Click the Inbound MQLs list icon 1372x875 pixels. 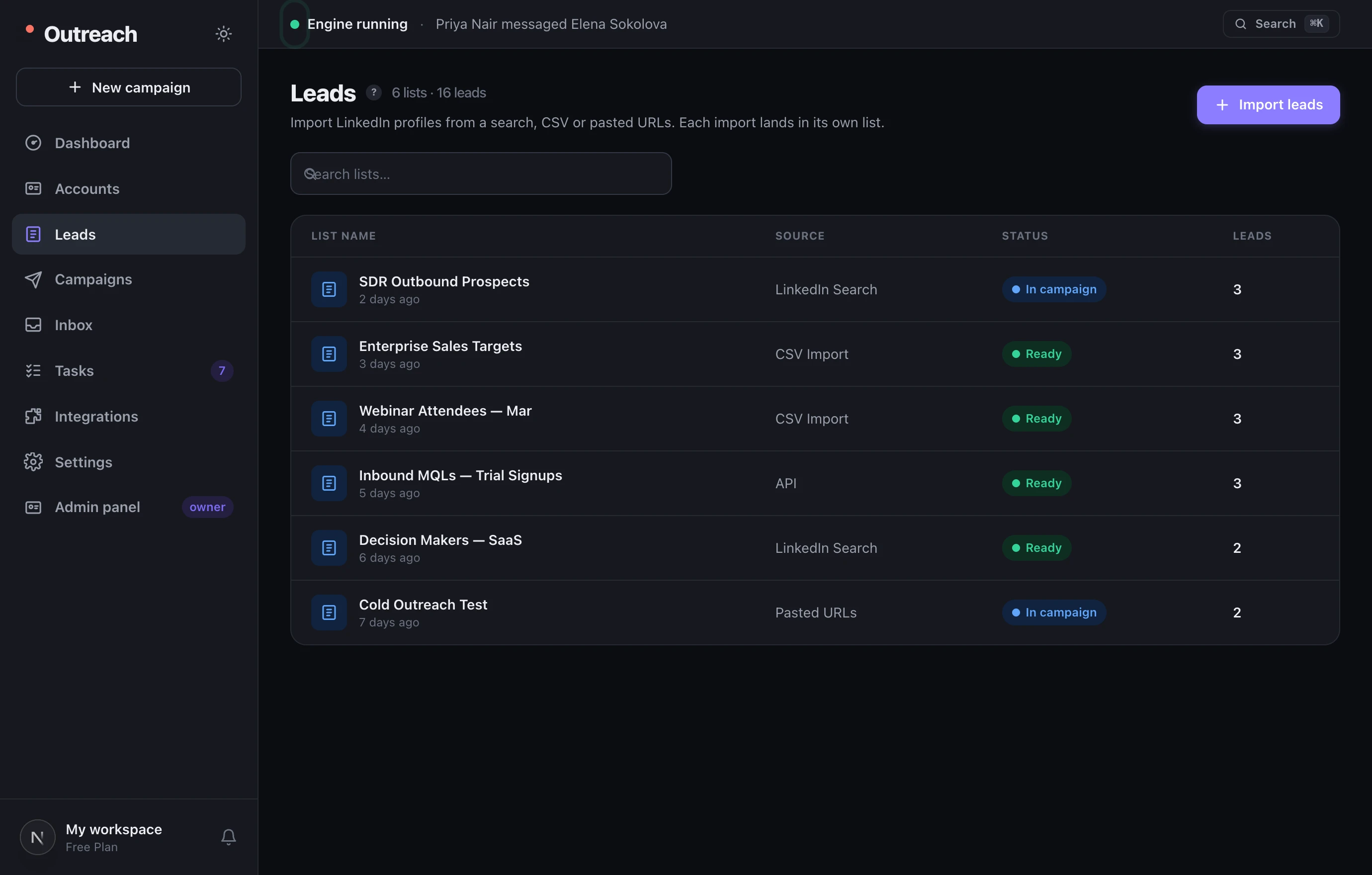pyautogui.click(x=329, y=483)
